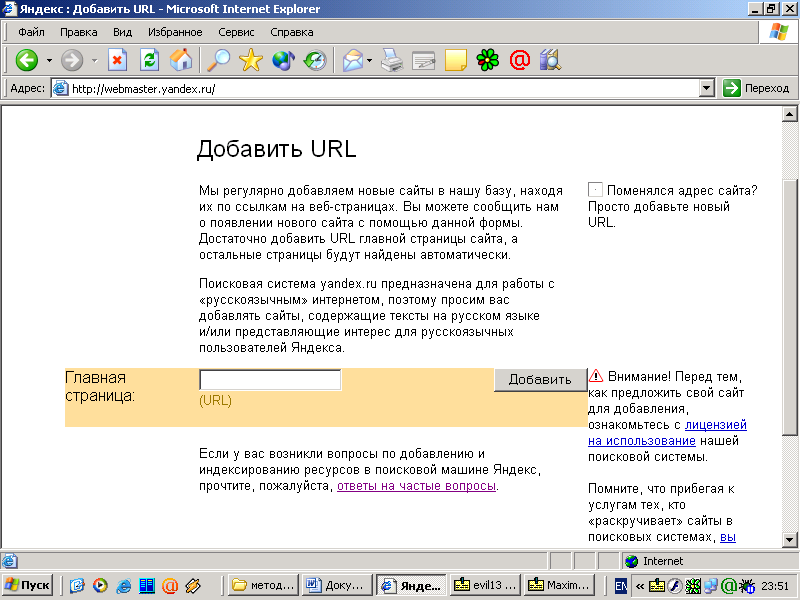Switch to the метод... folder taskbar button

coord(263,585)
